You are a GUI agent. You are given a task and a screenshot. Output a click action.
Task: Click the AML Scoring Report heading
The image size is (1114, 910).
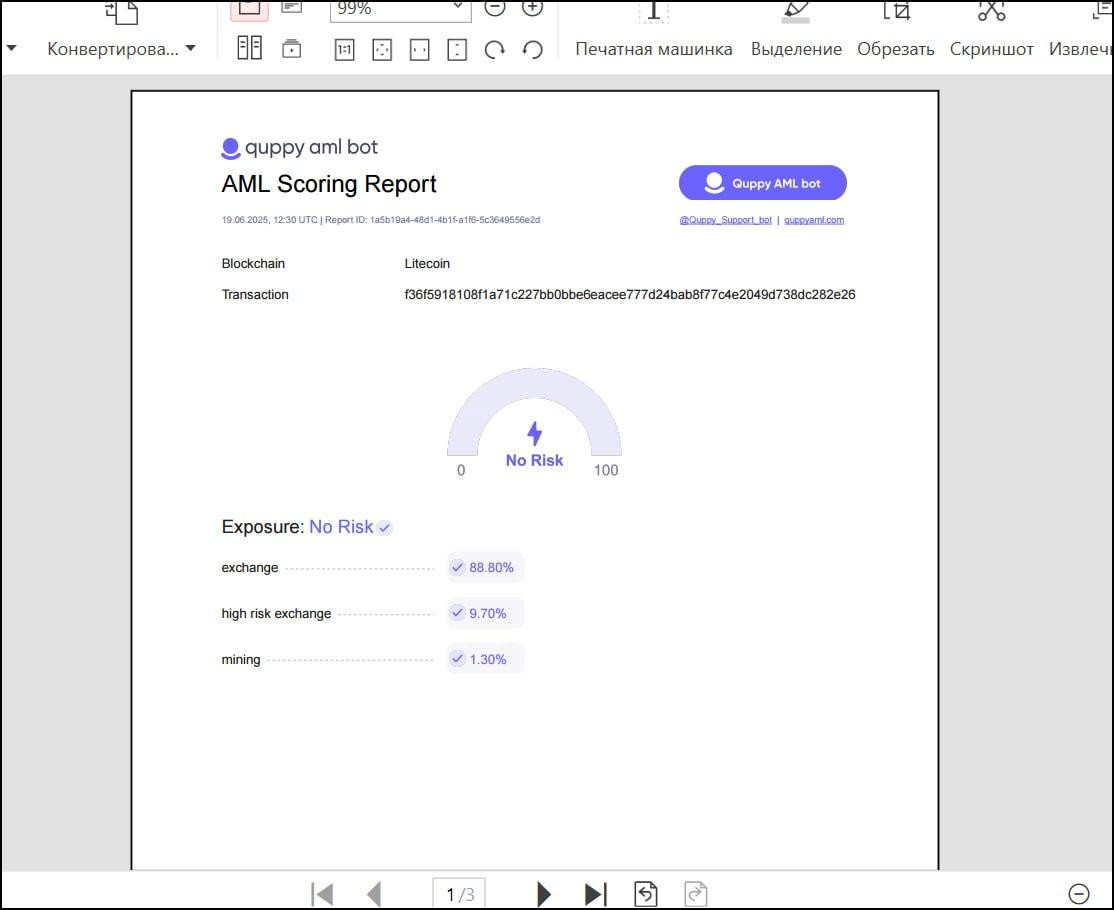click(328, 184)
